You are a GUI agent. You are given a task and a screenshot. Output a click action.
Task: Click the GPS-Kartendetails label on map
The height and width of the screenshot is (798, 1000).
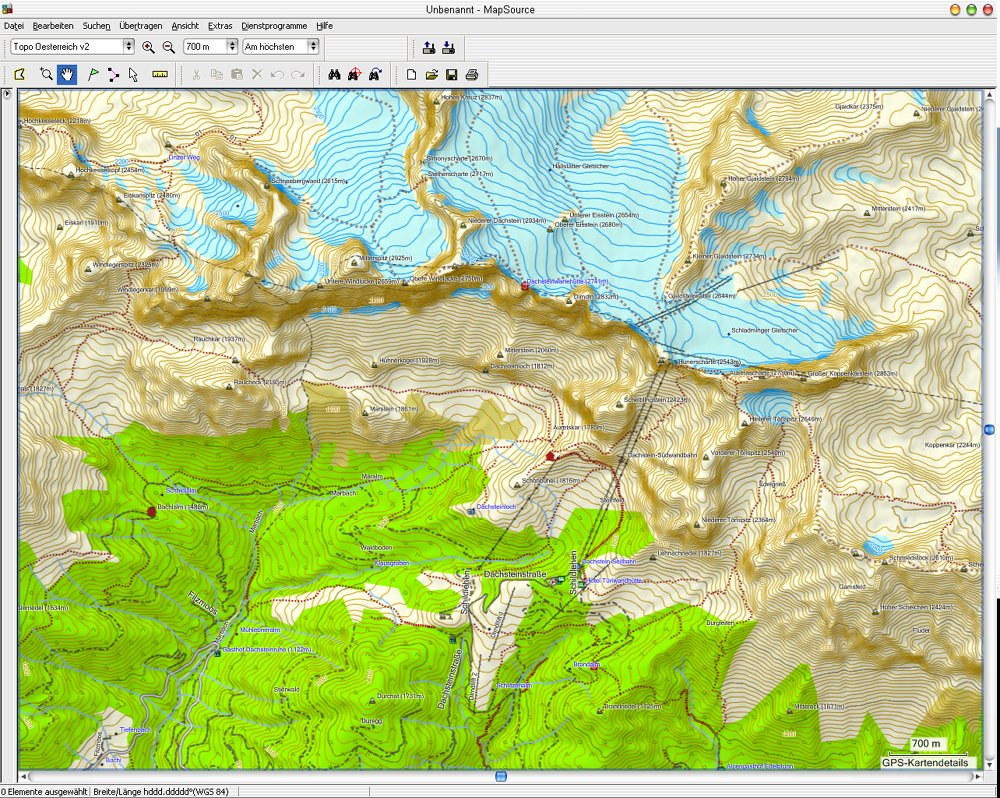click(x=924, y=762)
